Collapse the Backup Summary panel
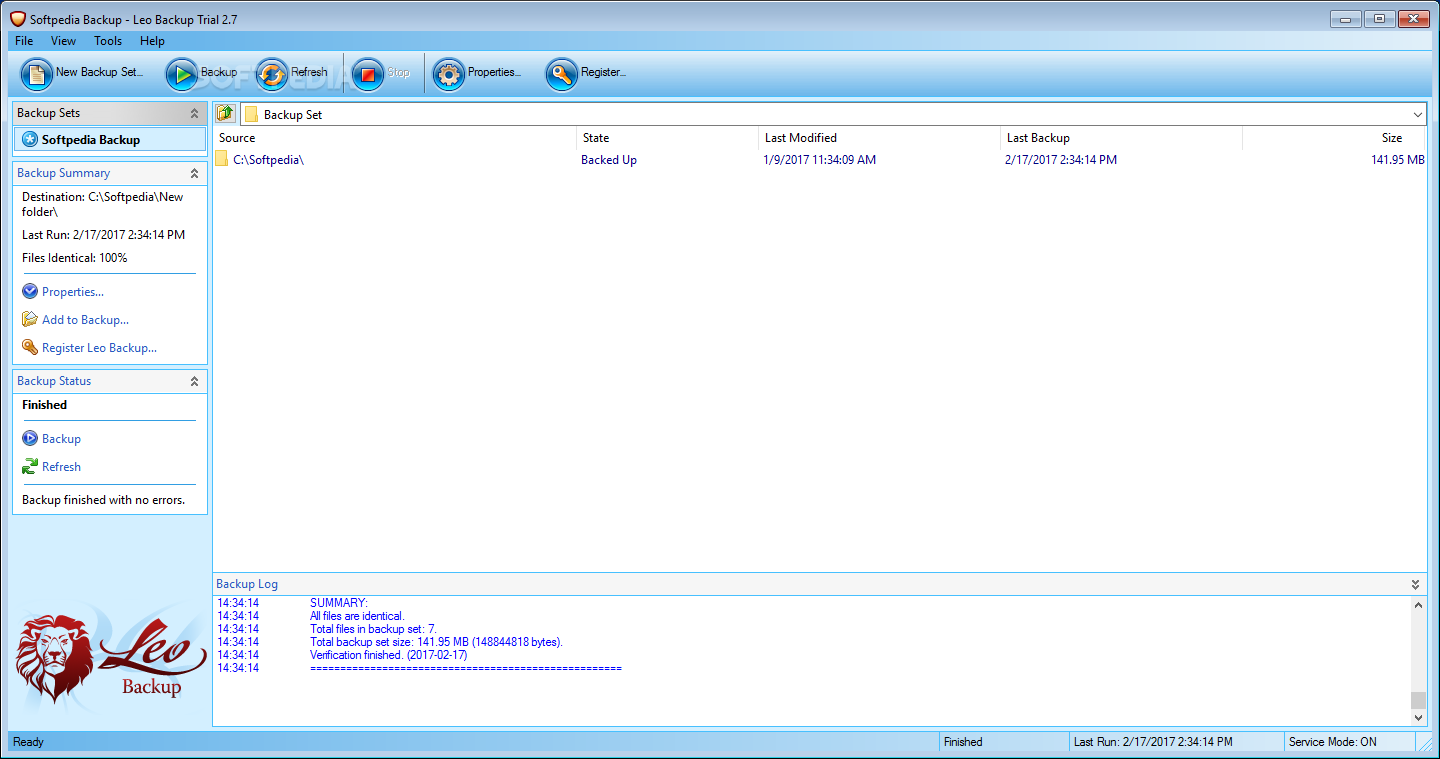This screenshot has height=759, width=1440. point(194,174)
